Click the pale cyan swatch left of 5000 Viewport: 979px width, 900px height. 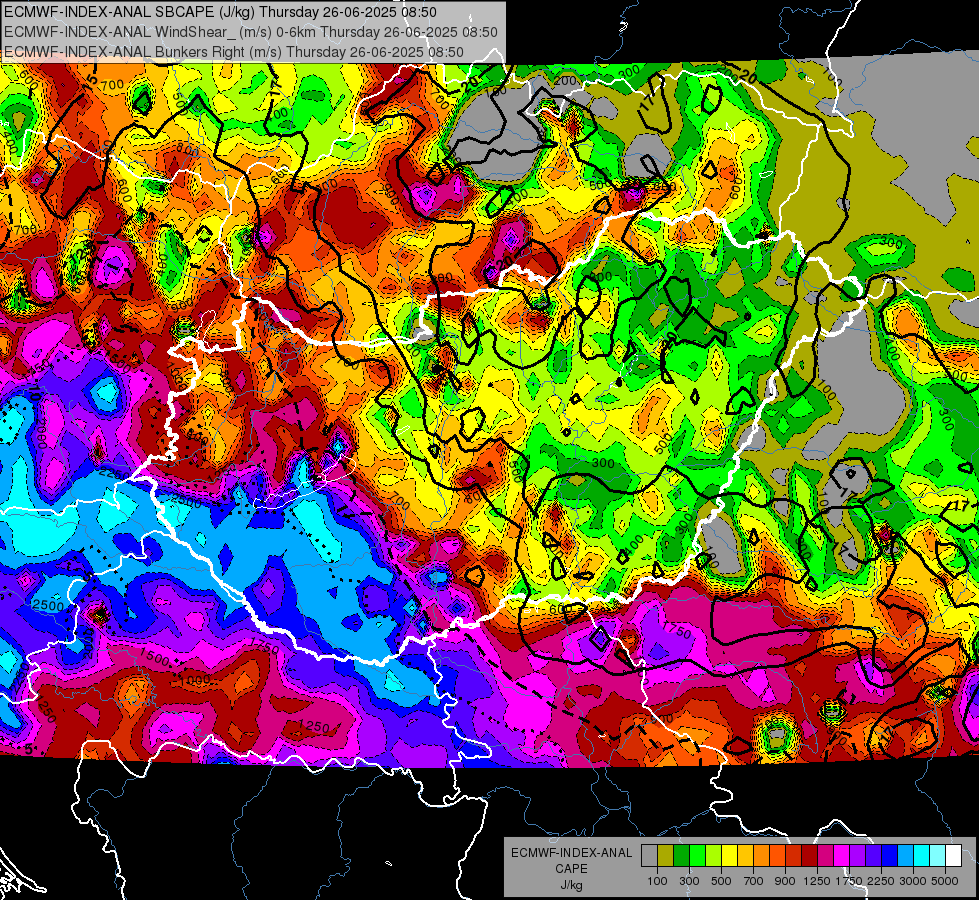click(938, 856)
